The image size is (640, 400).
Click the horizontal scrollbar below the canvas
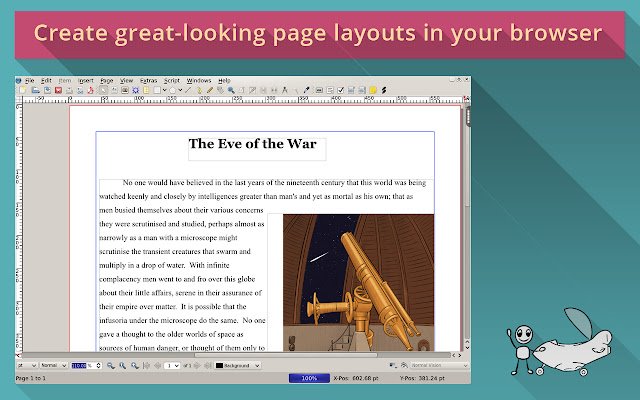[239, 355]
